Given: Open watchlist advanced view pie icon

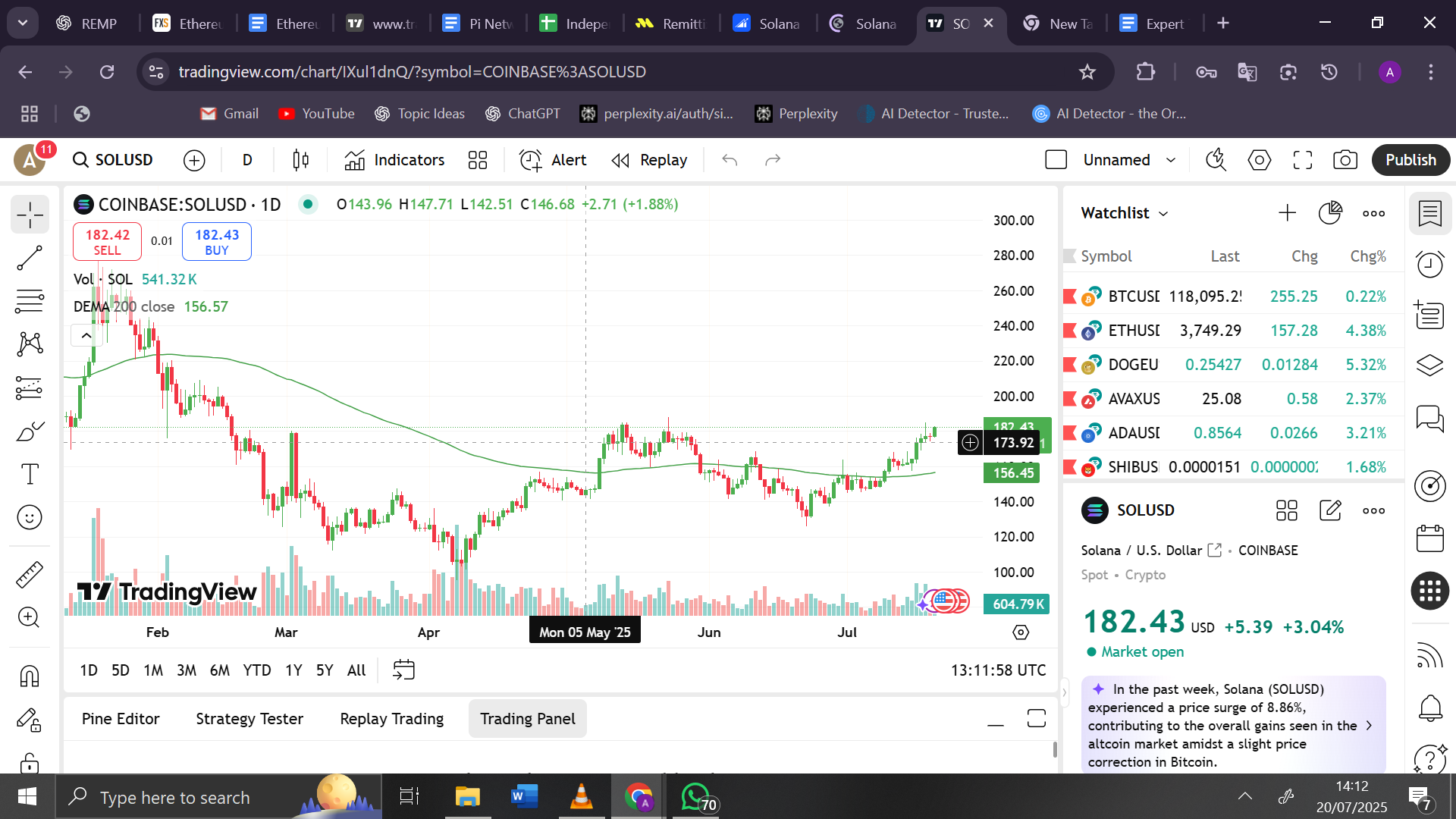Looking at the screenshot, I should coord(1330,213).
